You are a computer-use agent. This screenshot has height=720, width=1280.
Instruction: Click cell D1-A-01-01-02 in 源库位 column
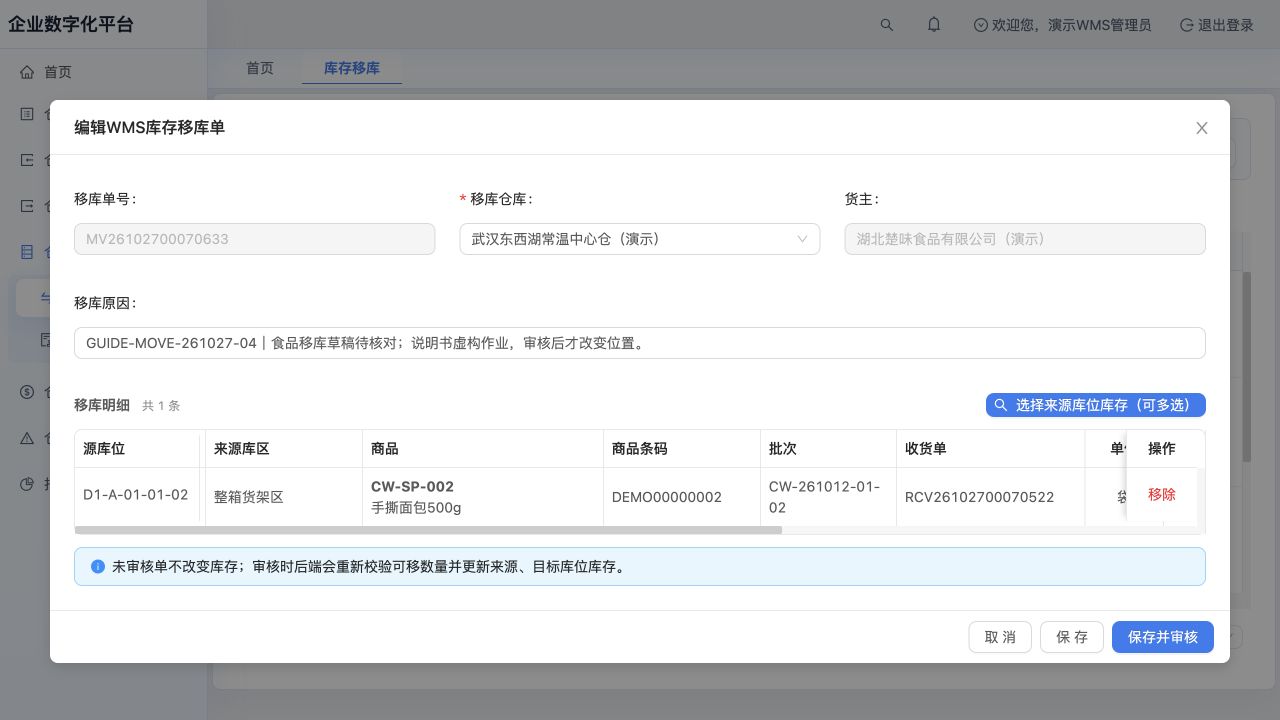tap(136, 495)
